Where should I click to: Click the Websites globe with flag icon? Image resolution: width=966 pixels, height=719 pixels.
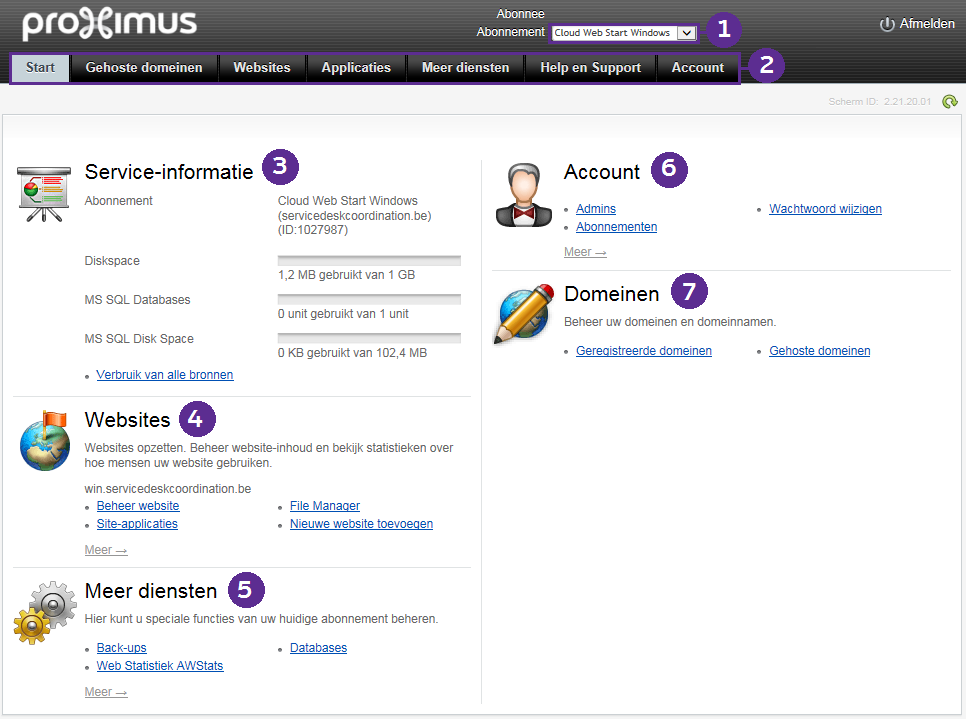tap(45, 440)
